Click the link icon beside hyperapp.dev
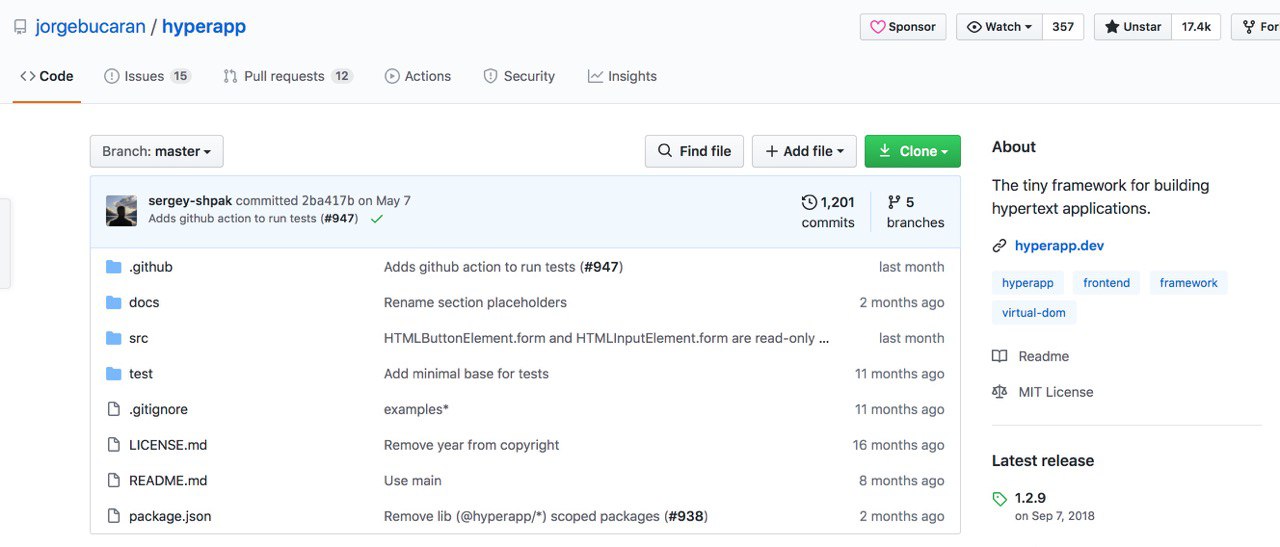Viewport: 1280px width, 547px height. [x=999, y=245]
